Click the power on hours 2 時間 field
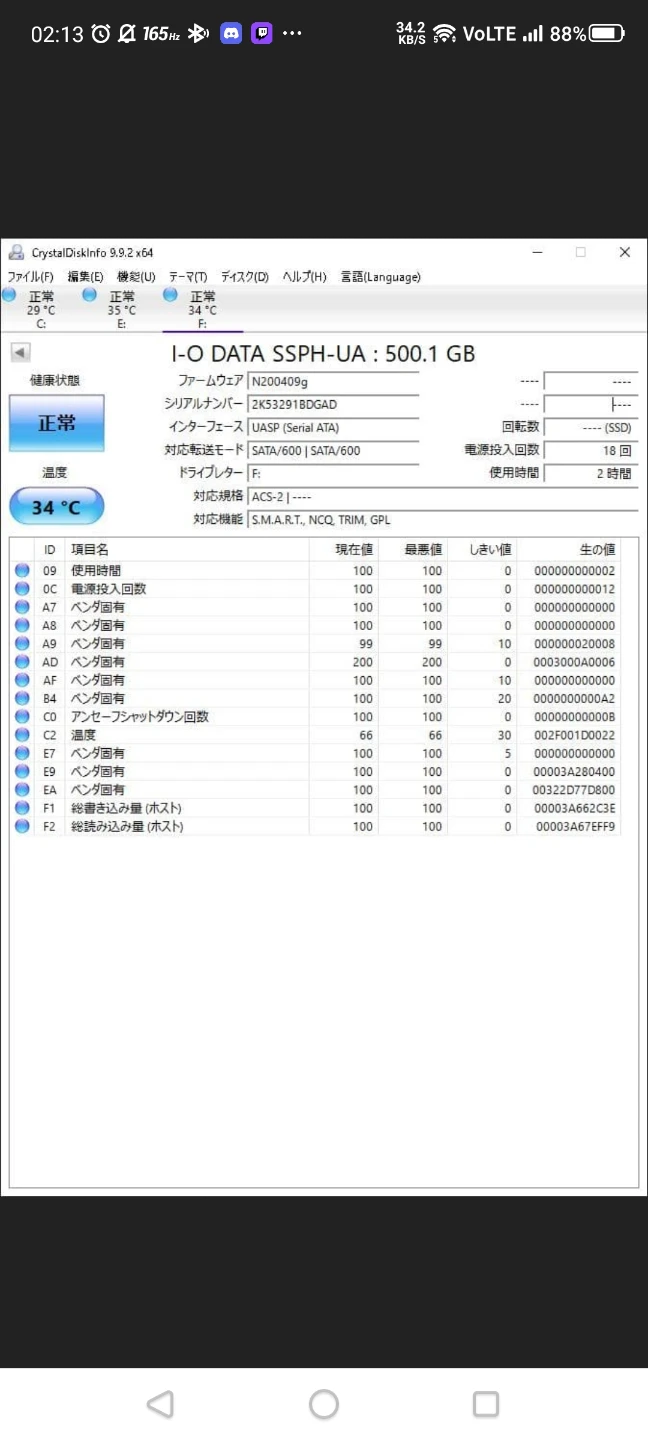 click(590, 473)
